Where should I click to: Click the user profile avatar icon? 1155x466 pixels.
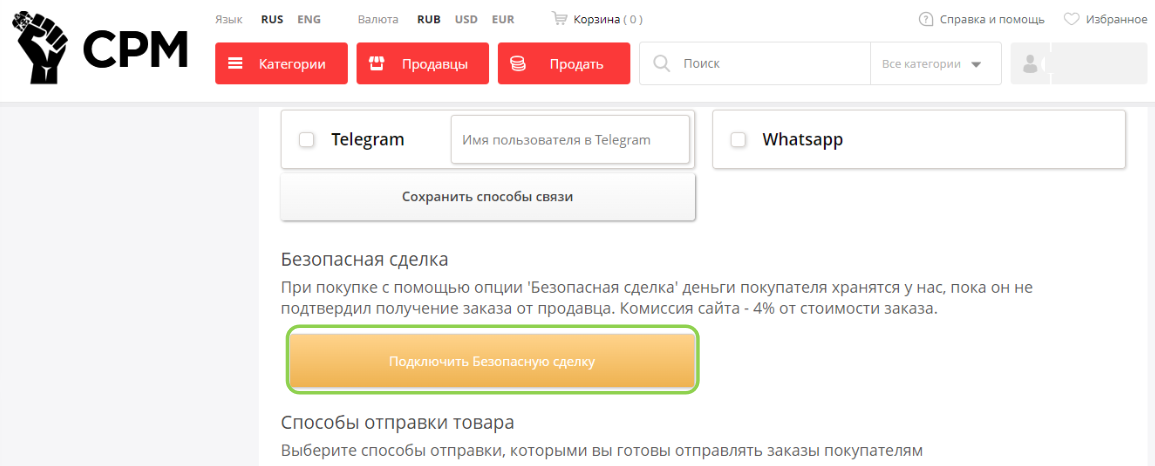[1031, 64]
